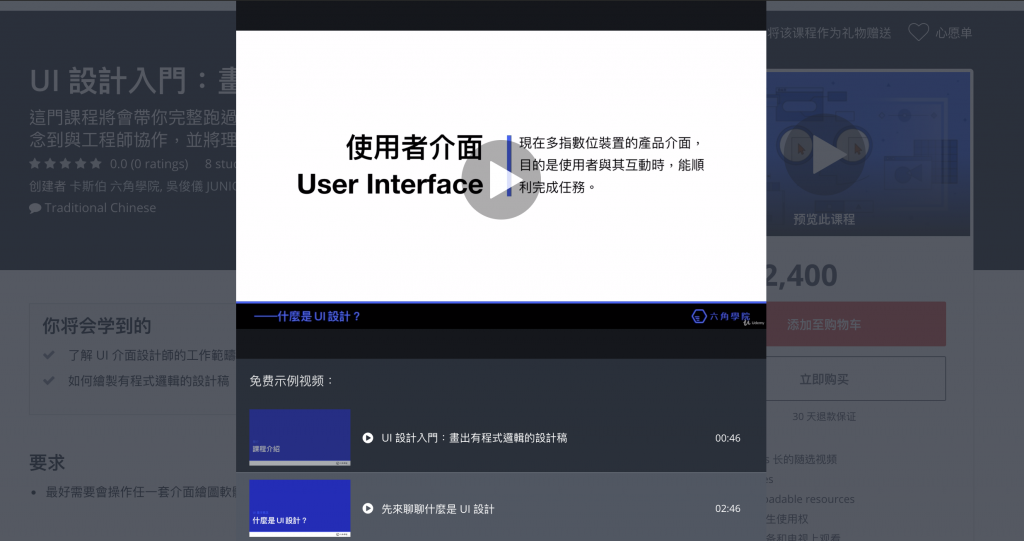Click checkmark icon next to 如何繪製有程式邏輯的設計稿
Image resolution: width=1024 pixels, height=541 pixels.
point(49,381)
